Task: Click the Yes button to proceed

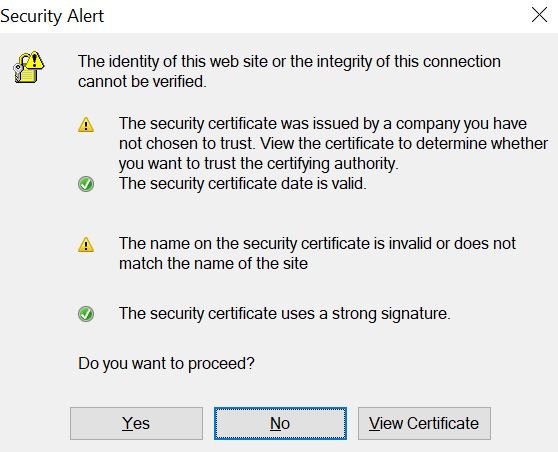Action: (136, 424)
